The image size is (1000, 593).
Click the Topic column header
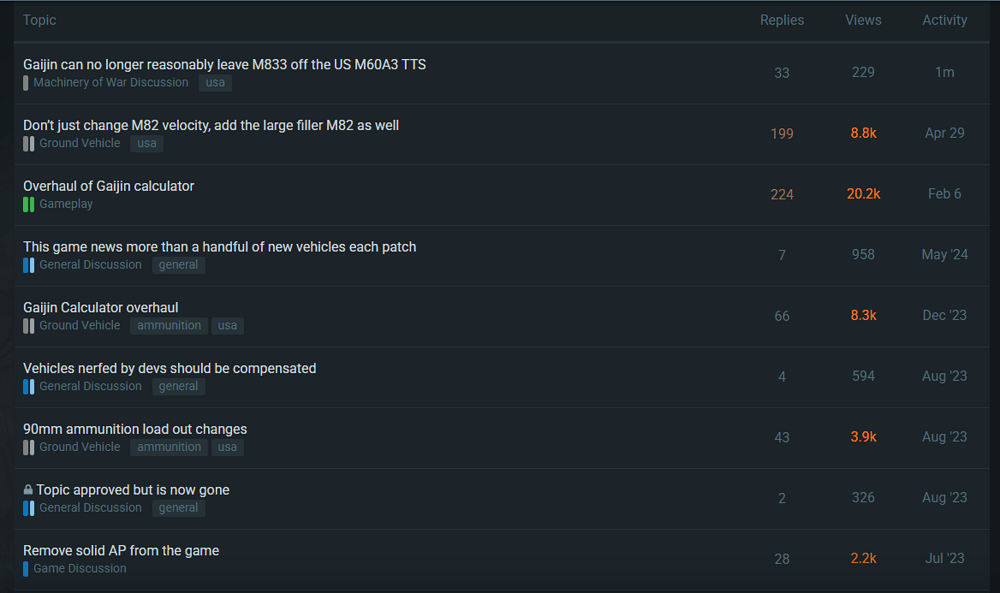click(40, 20)
